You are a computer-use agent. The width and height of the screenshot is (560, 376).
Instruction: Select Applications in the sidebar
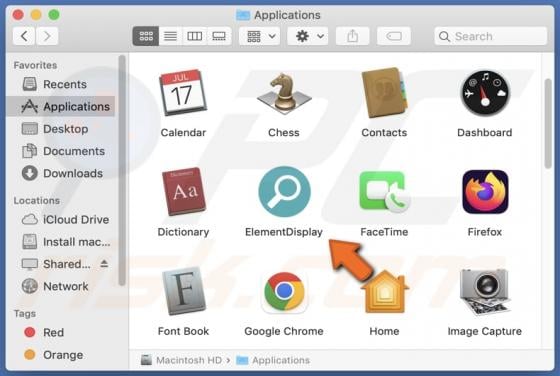pos(61,106)
